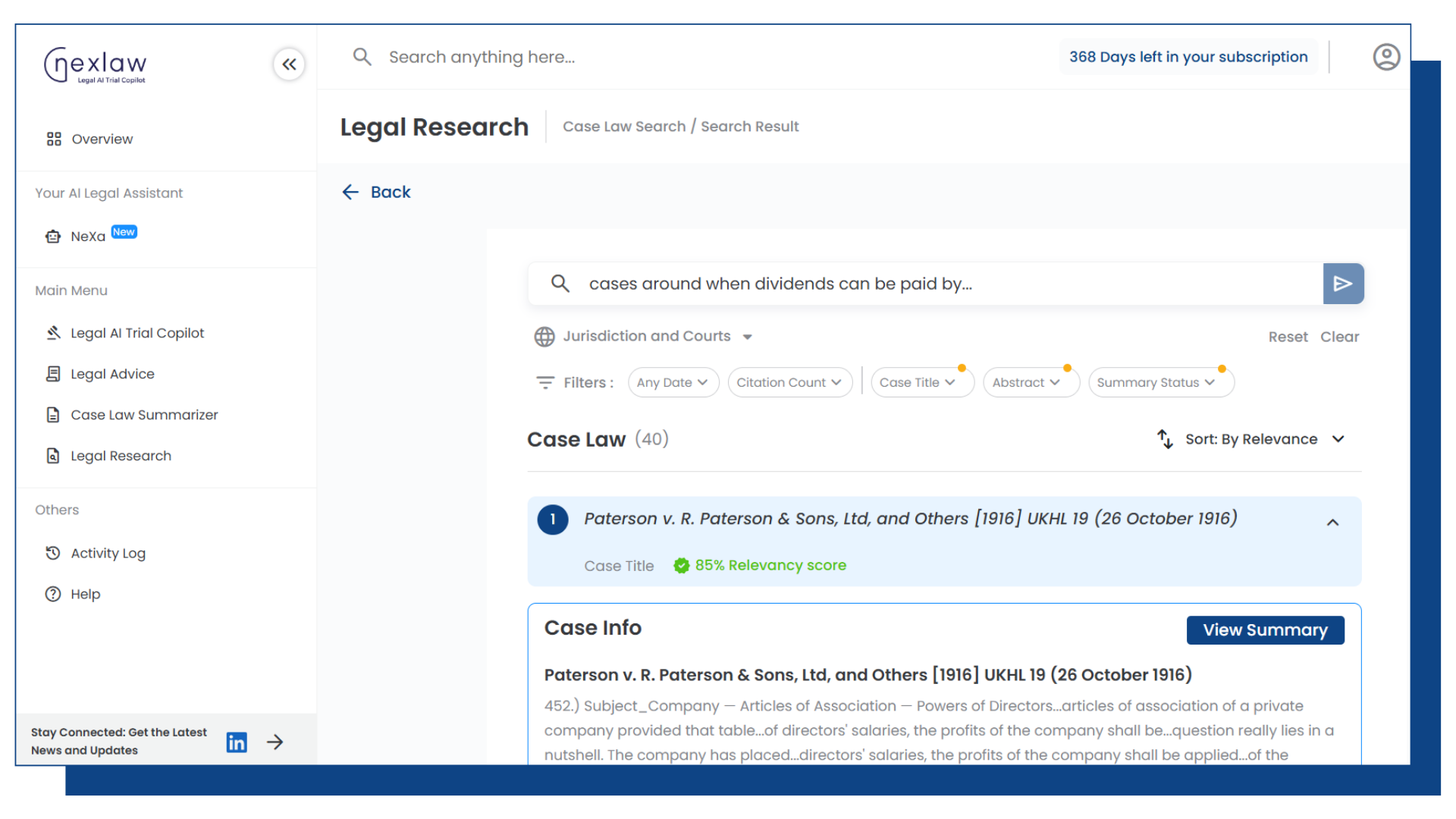Viewport: 1456px width, 819px height.
Task: Click the Legal Research sidebar icon
Action: 53,456
